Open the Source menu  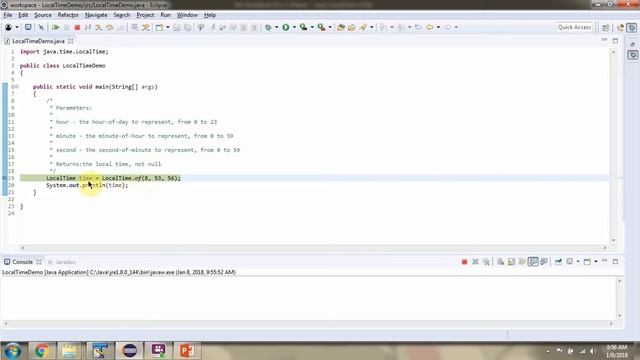click(x=43, y=15)
